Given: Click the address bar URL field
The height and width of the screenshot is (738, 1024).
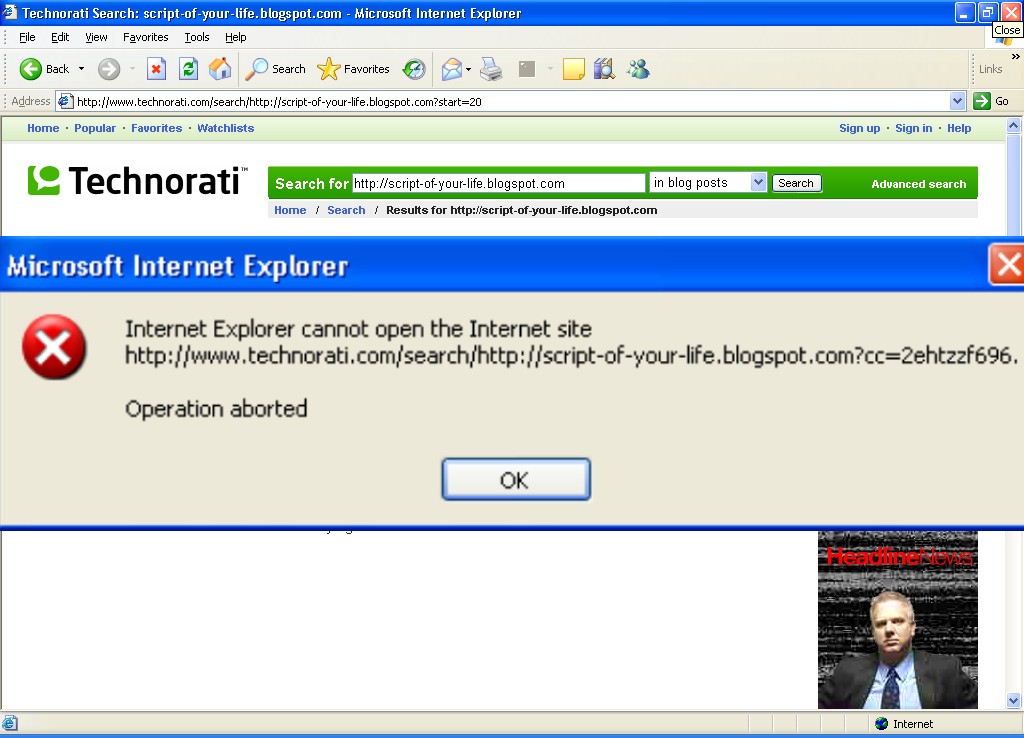Looking at the screenshot, I should click(513, 102).
